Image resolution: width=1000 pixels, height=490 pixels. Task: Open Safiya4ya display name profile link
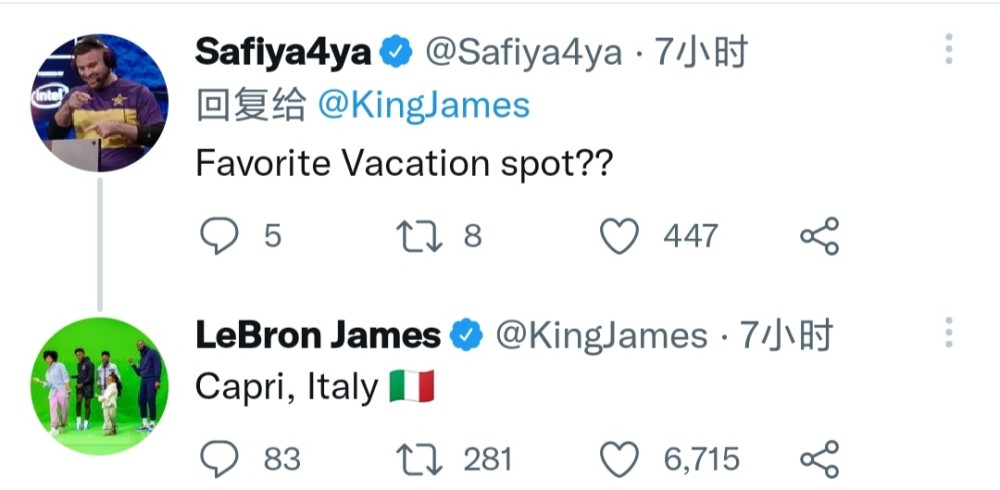(283, 52)
